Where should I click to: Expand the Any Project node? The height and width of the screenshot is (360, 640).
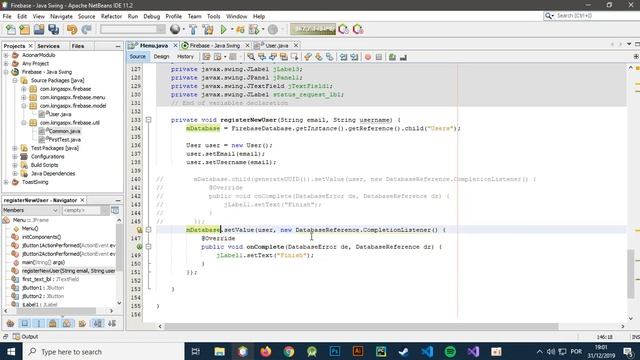click(x=6, y=64)
